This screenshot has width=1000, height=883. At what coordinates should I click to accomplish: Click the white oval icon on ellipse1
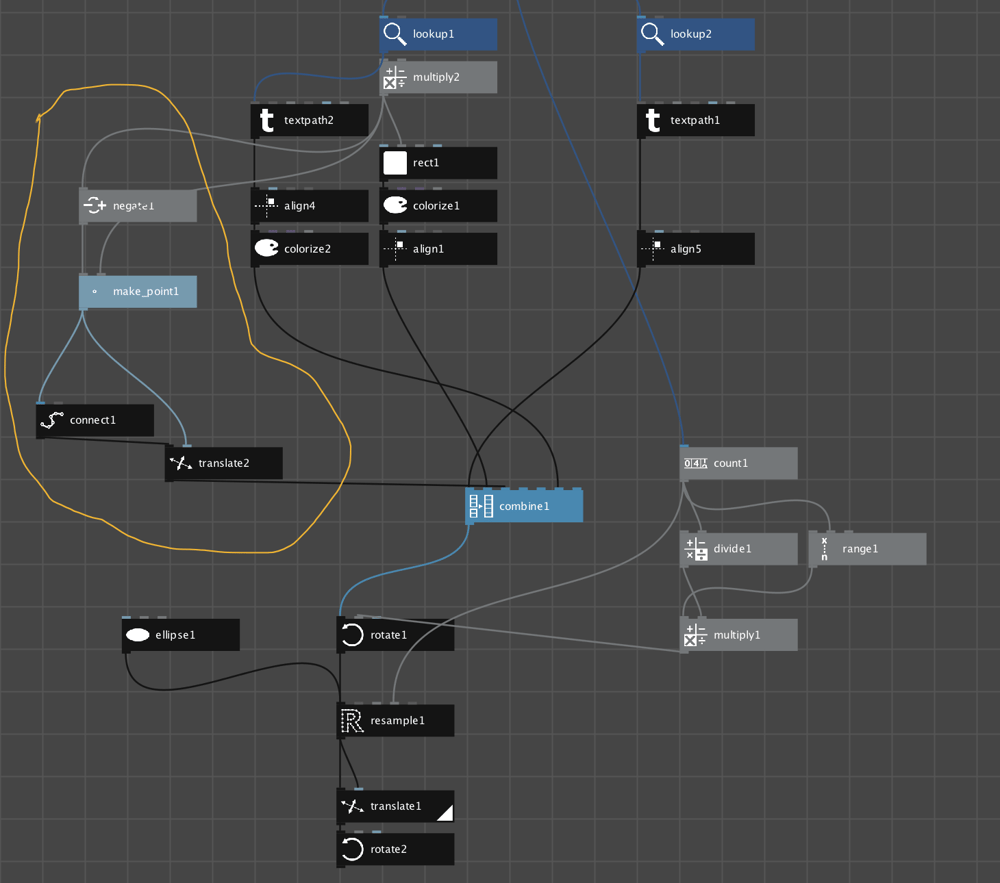(138, 635)
